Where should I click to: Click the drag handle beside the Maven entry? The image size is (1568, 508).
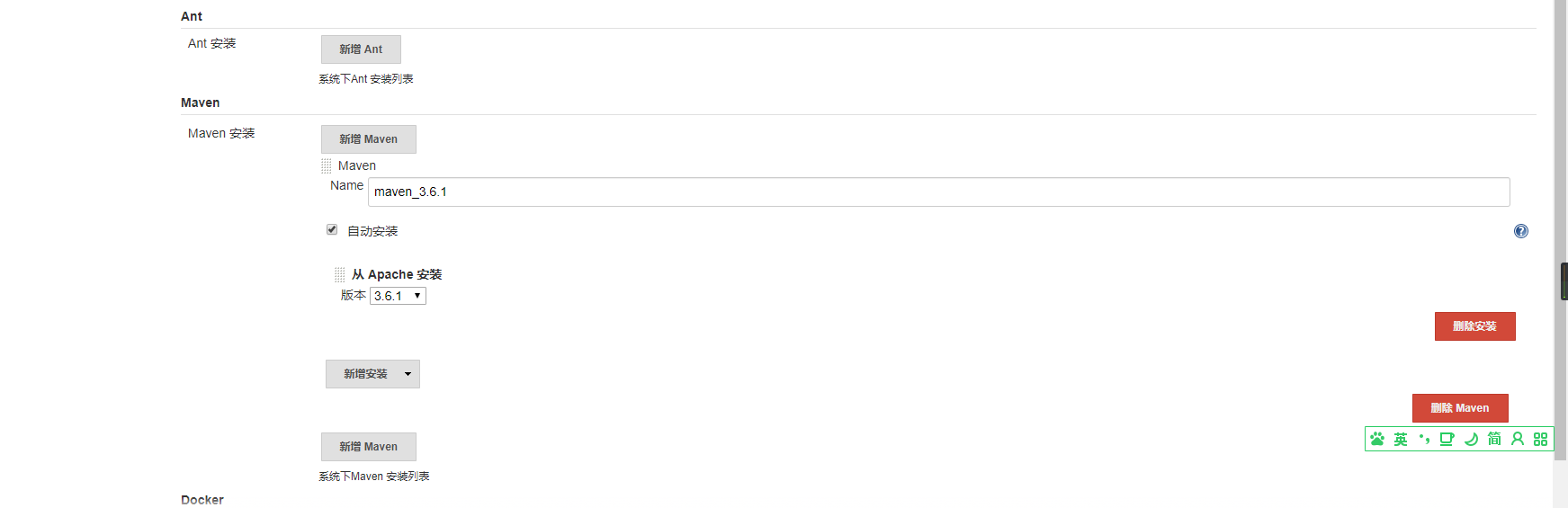pyautogui.click(x=327, y=166)
